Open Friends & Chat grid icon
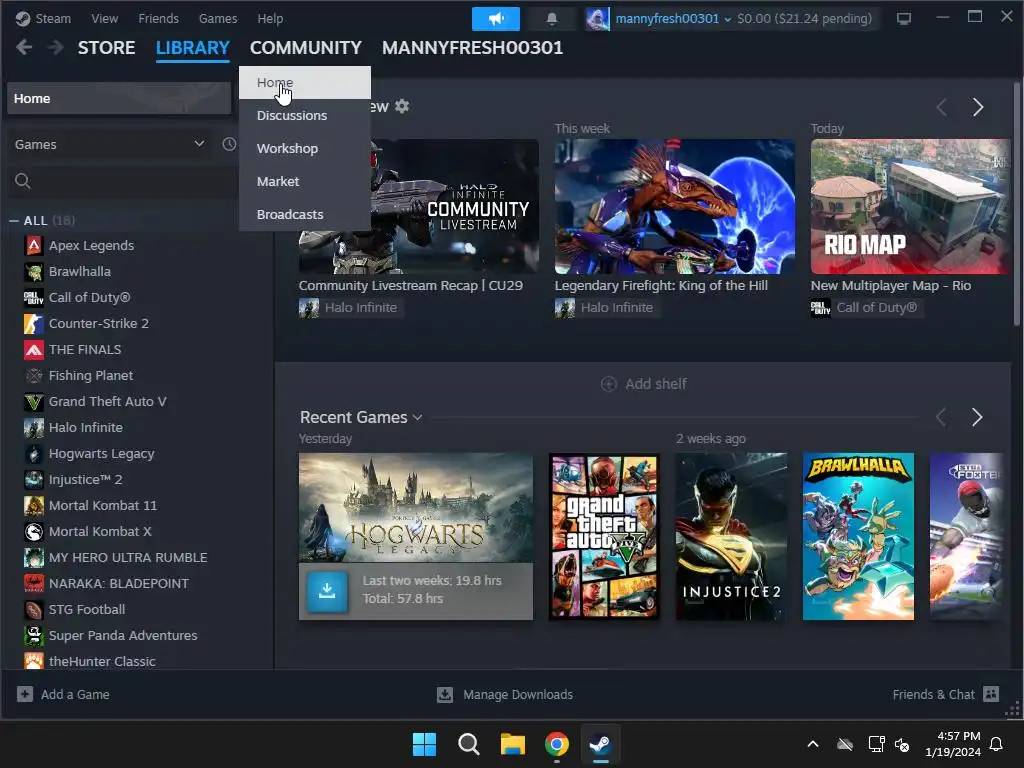Screen dimensions: 1024x768 [x=991, y=694]
